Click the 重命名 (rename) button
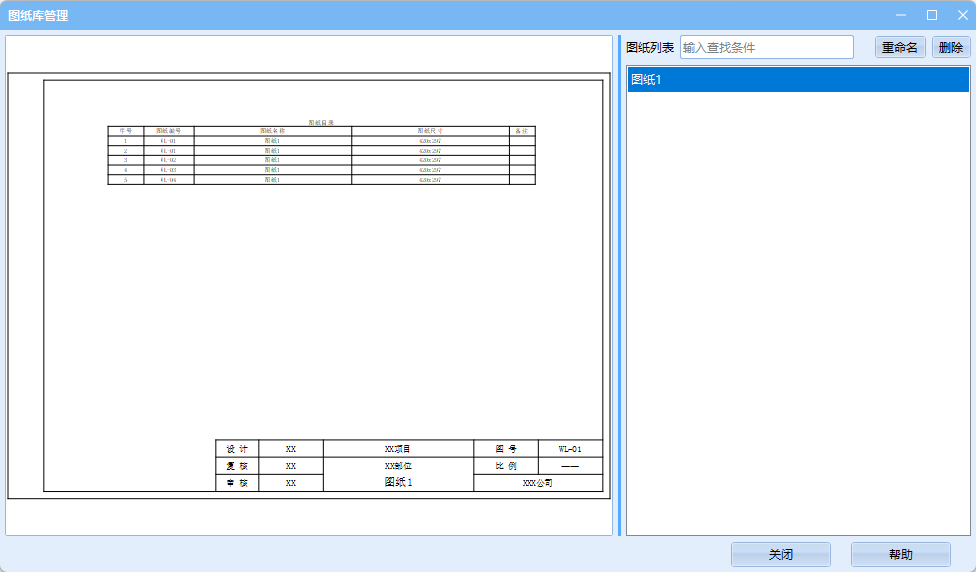 [899, 48]
